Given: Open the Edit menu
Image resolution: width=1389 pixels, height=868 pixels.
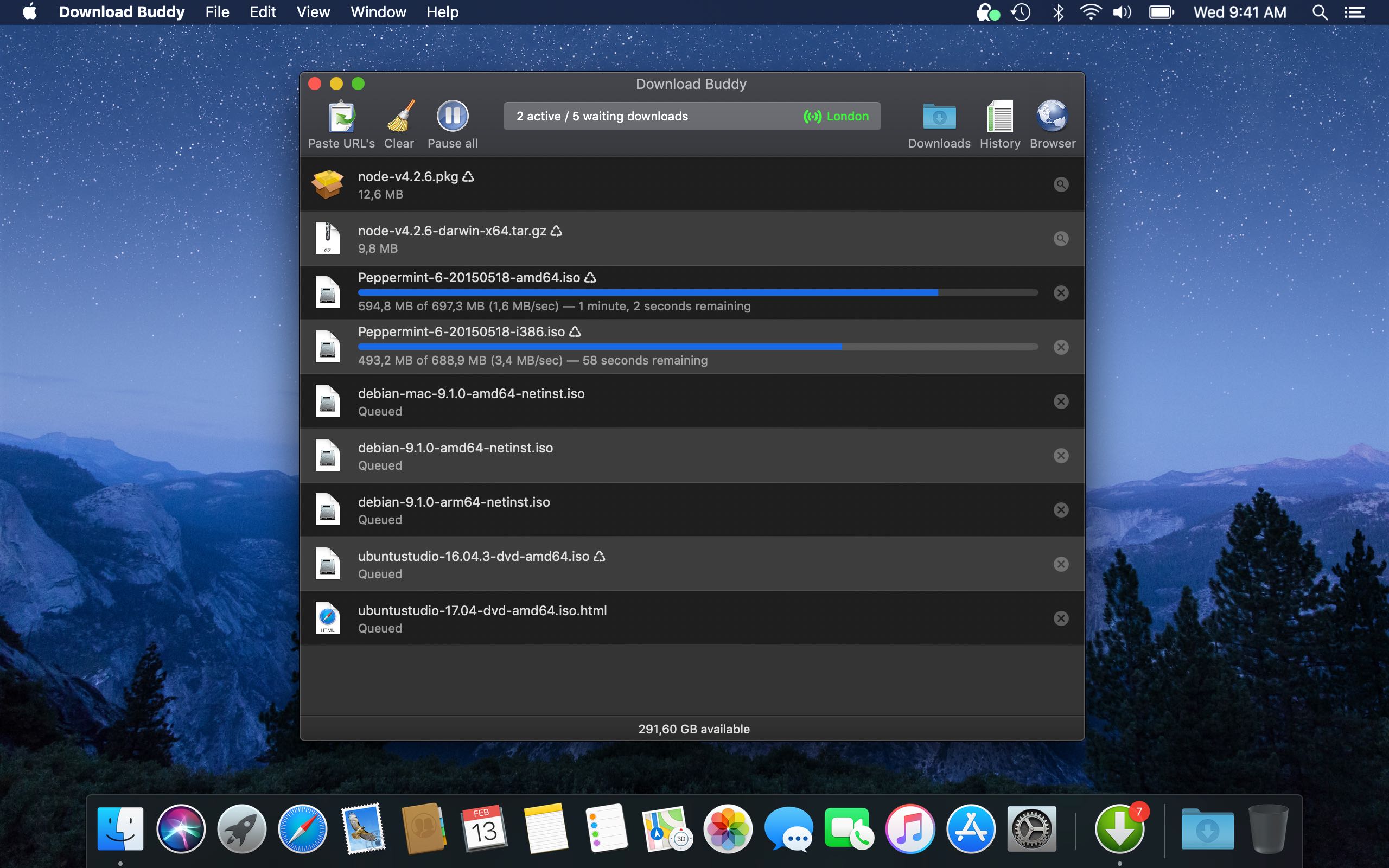Looking at the screenshot, I should [262, 12].
